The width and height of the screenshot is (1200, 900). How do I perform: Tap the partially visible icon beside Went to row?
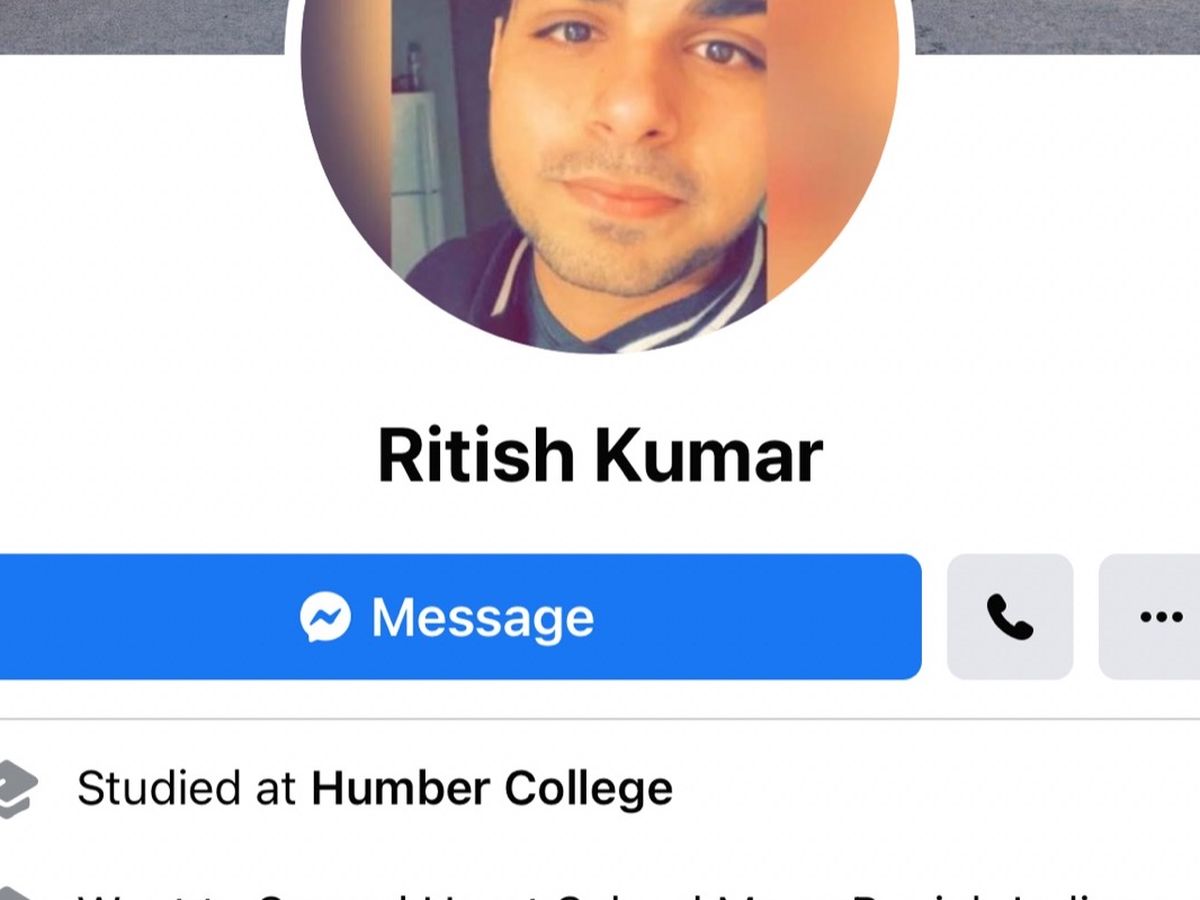(15, 893)
